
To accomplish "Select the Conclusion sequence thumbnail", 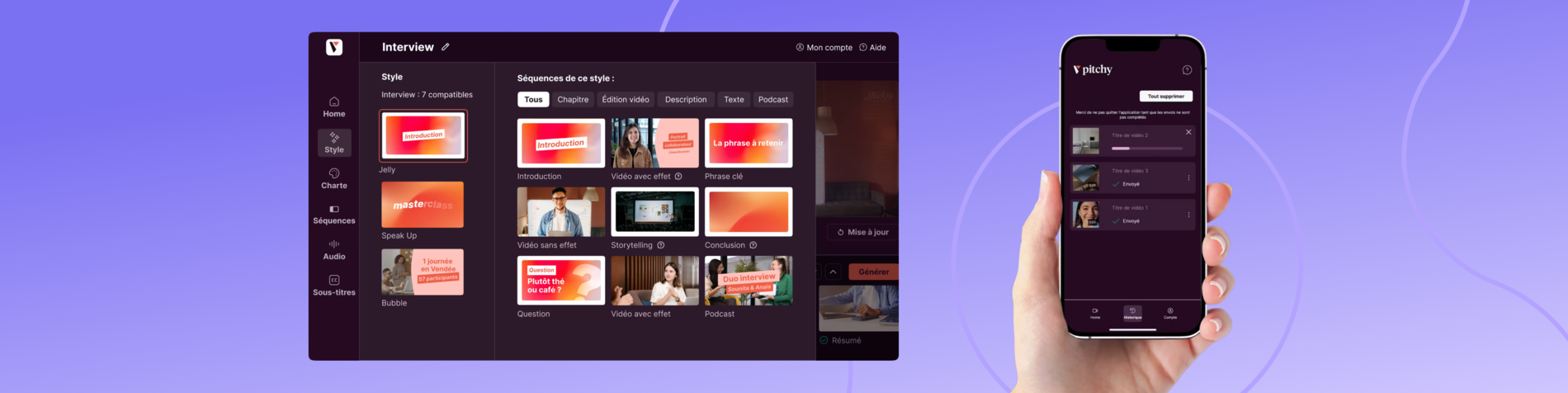I will pyautogui.click(x=749, y=211).
